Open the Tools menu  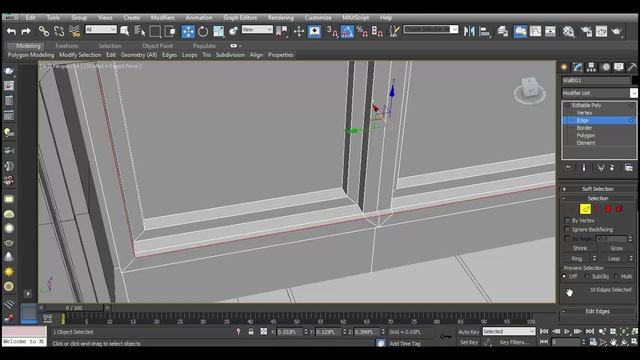coord(53,18)
